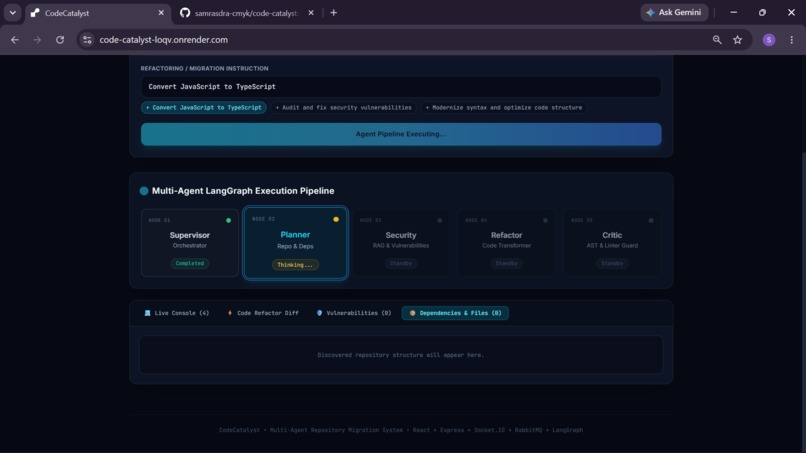Screen dimensions: 806x453
Task: Click the browser forward arrow
Action: pyautogui.click(x=37, y=40)
